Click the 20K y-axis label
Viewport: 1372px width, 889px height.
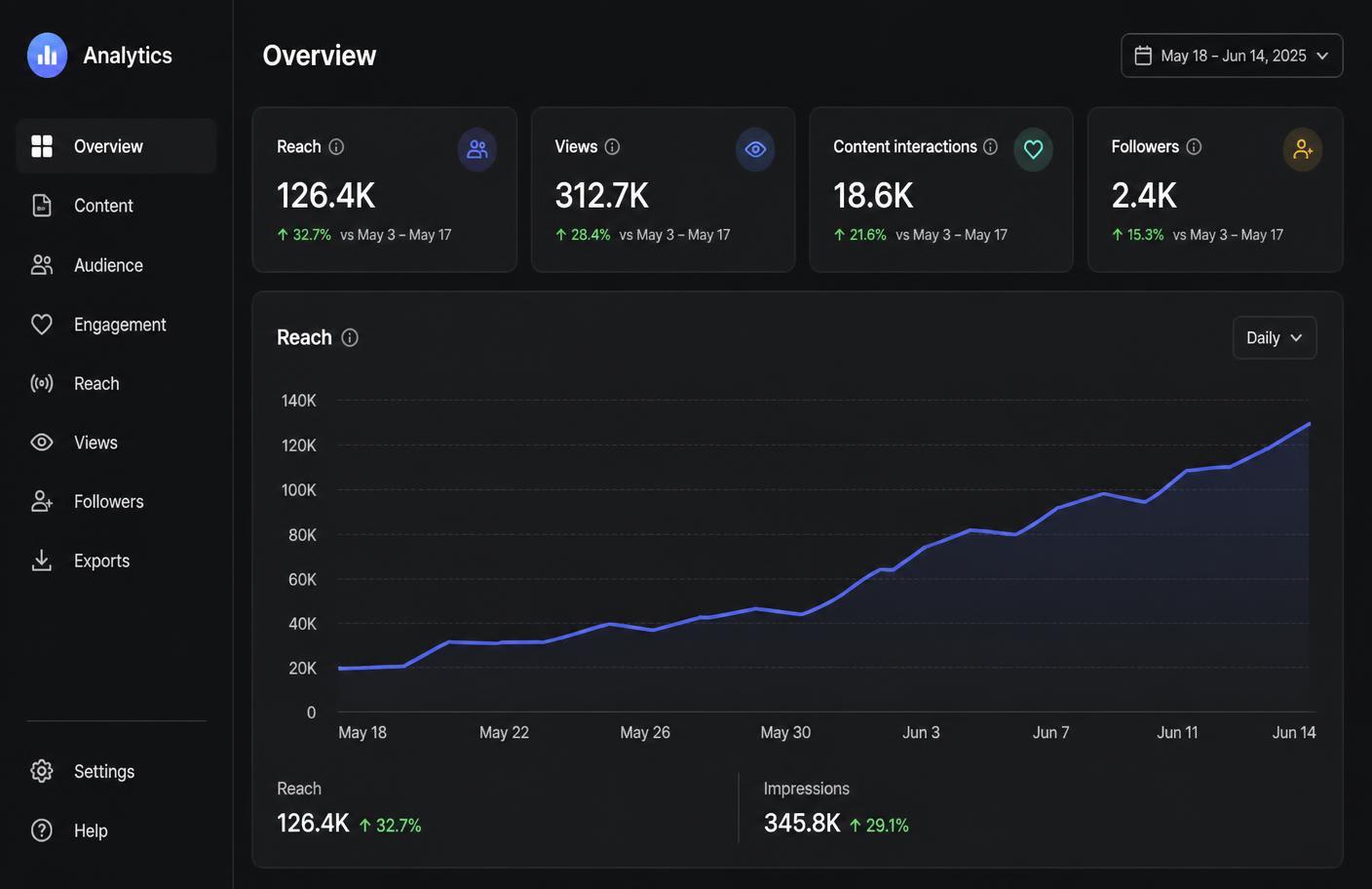click(302, 668)
